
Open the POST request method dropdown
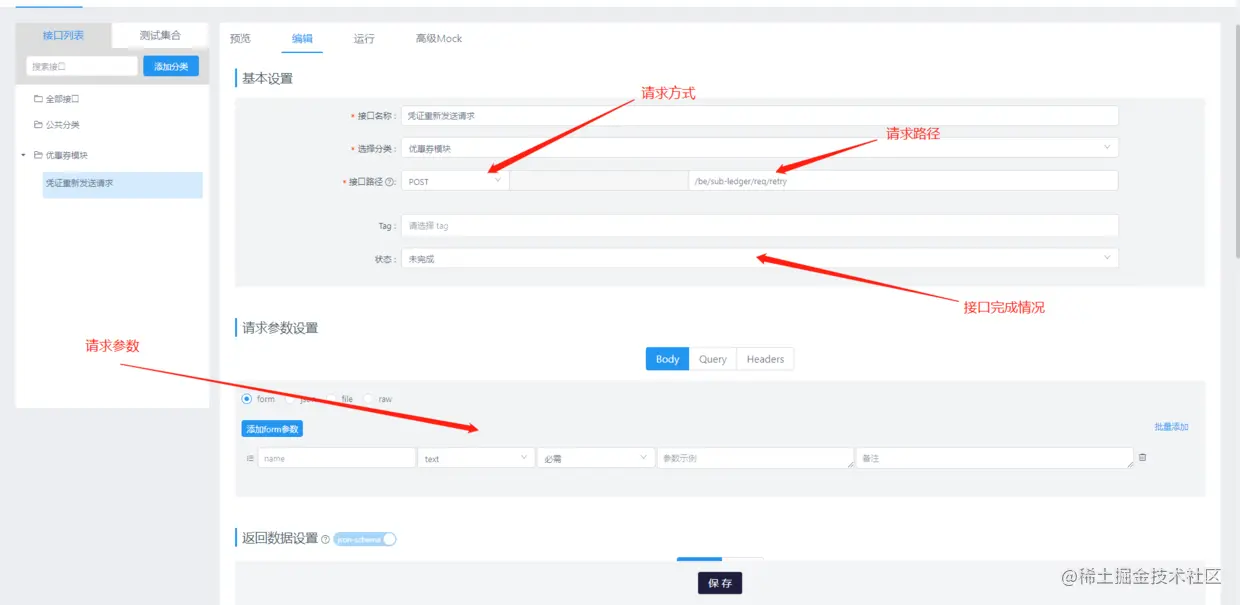click(x=455, y=181)
